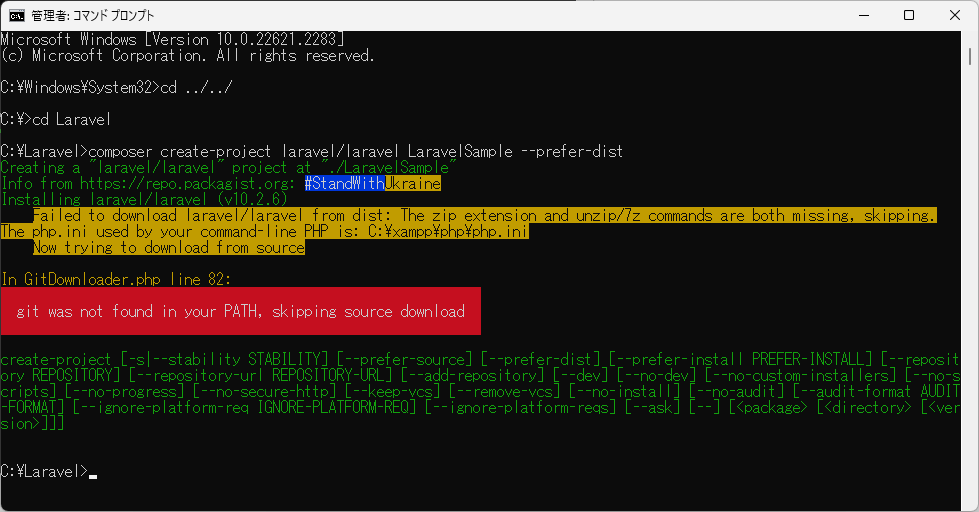The image size is (979, 512).
Task: Click the '[--ignore-platform-reqs]' option text
Action: (x=521, y=407)
